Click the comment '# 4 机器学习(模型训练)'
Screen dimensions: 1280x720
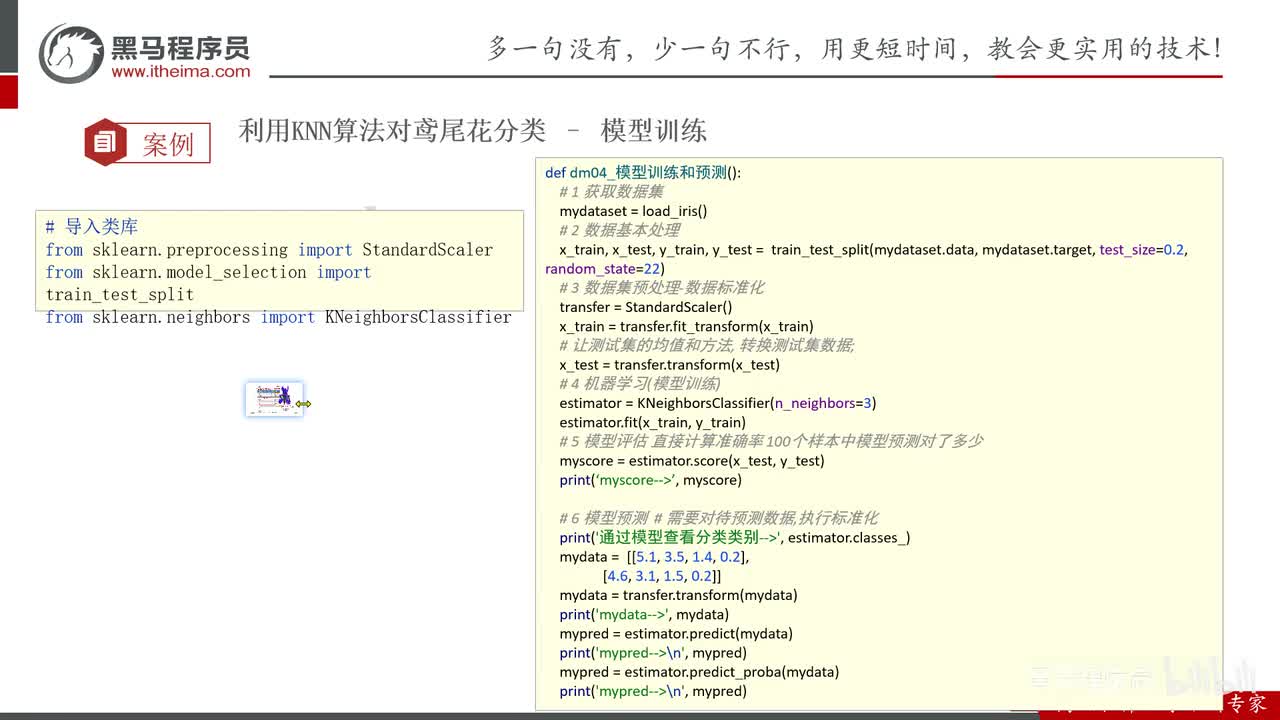coord(640,384)
